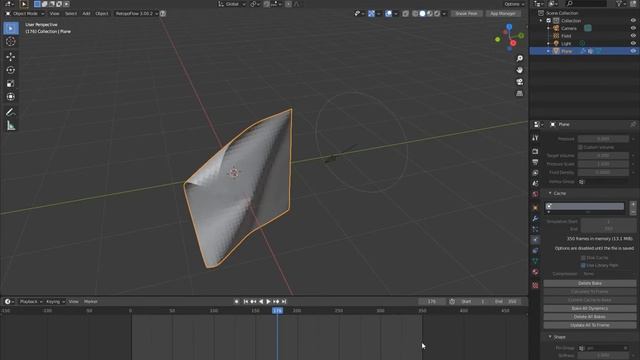Adjust the Pressure Scale value slider

(603, 164)
